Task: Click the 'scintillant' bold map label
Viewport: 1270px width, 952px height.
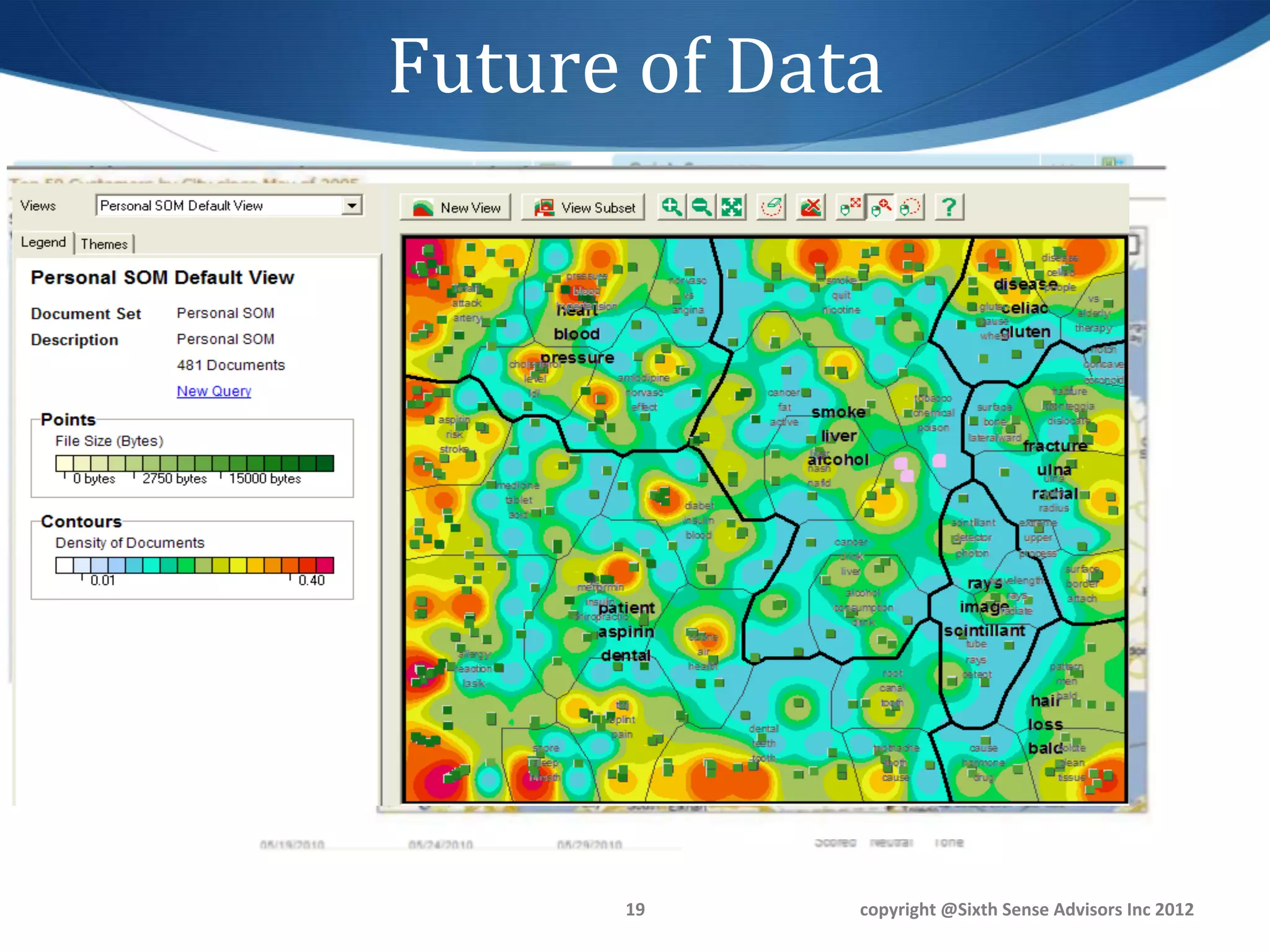Action: tap(984, 630)
